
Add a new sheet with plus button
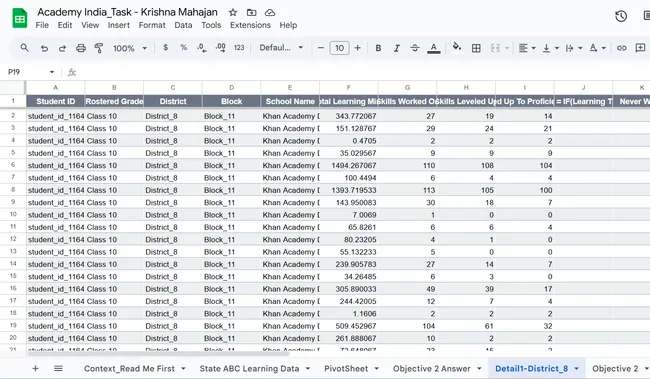35,368
